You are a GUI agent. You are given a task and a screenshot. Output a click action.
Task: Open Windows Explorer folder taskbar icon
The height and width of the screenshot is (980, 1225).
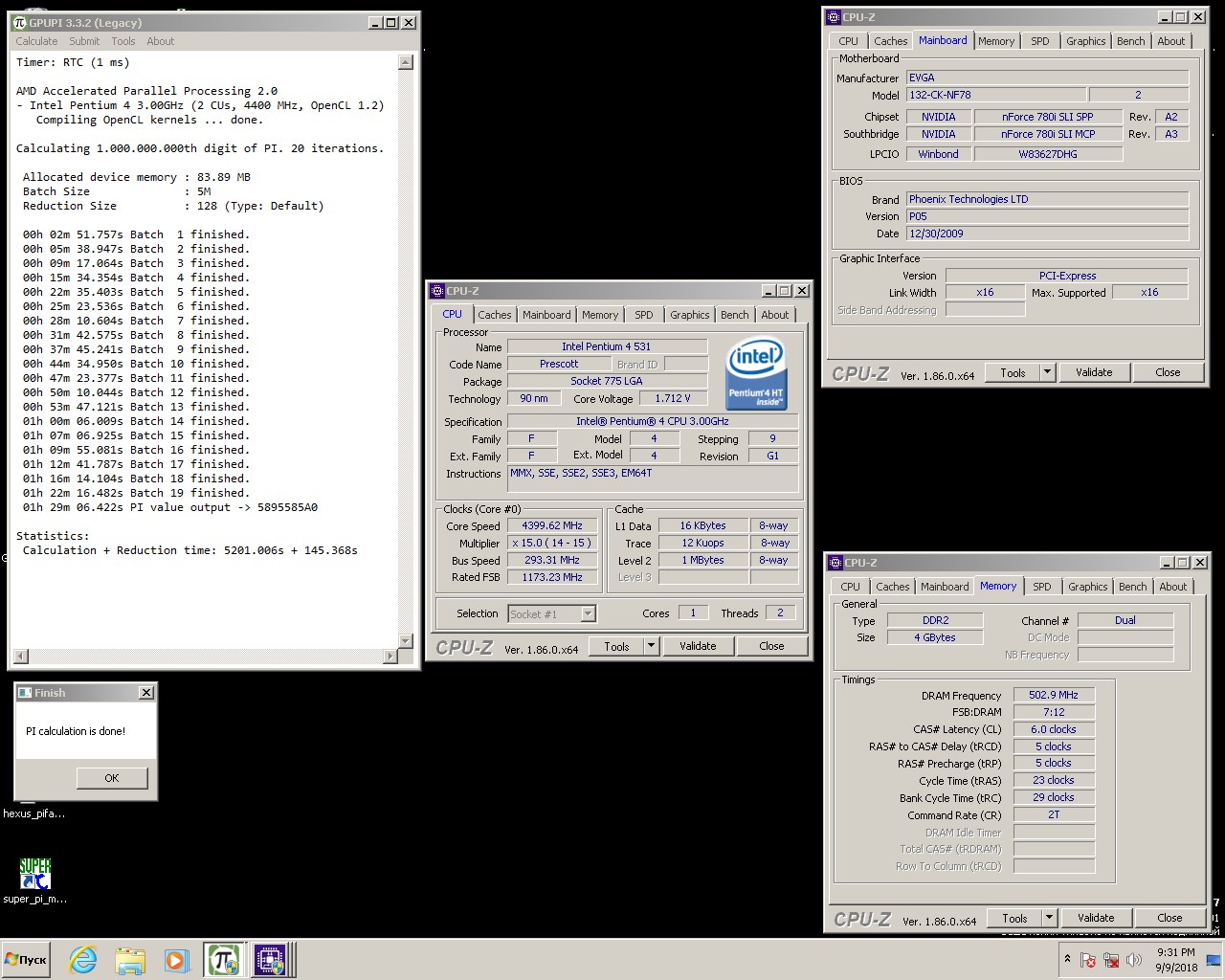click(129, 960)
